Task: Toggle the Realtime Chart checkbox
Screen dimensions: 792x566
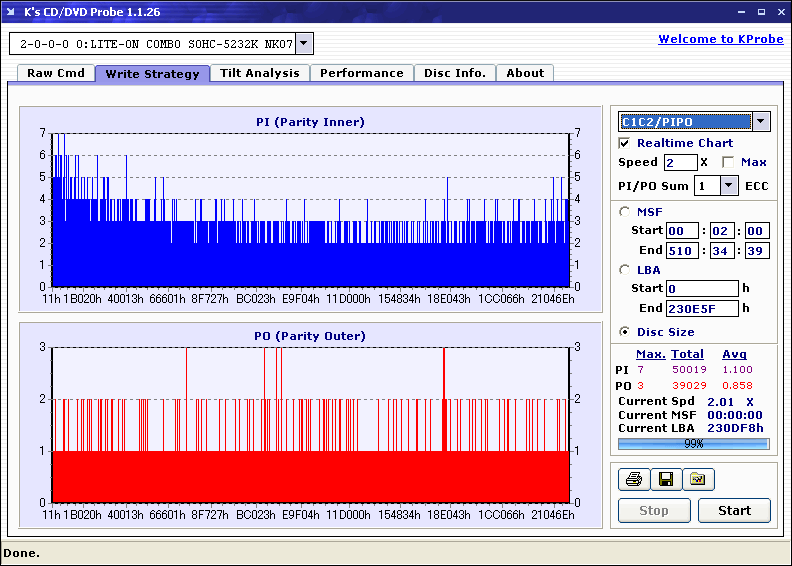Action: (625, 143)
